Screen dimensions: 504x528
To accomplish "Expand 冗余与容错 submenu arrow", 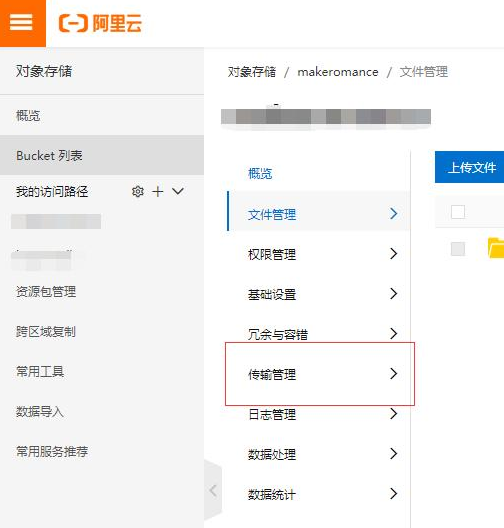I will click(x=393, y=333).
